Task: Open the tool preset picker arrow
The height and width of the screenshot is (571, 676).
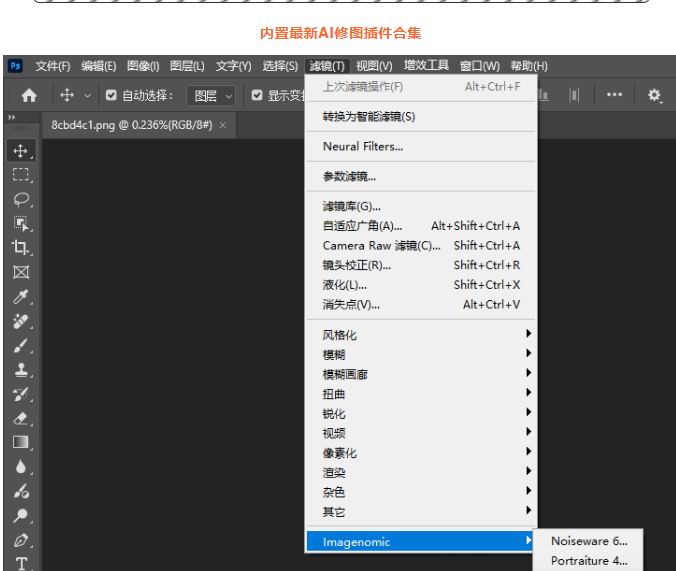Action: [88, 95]
